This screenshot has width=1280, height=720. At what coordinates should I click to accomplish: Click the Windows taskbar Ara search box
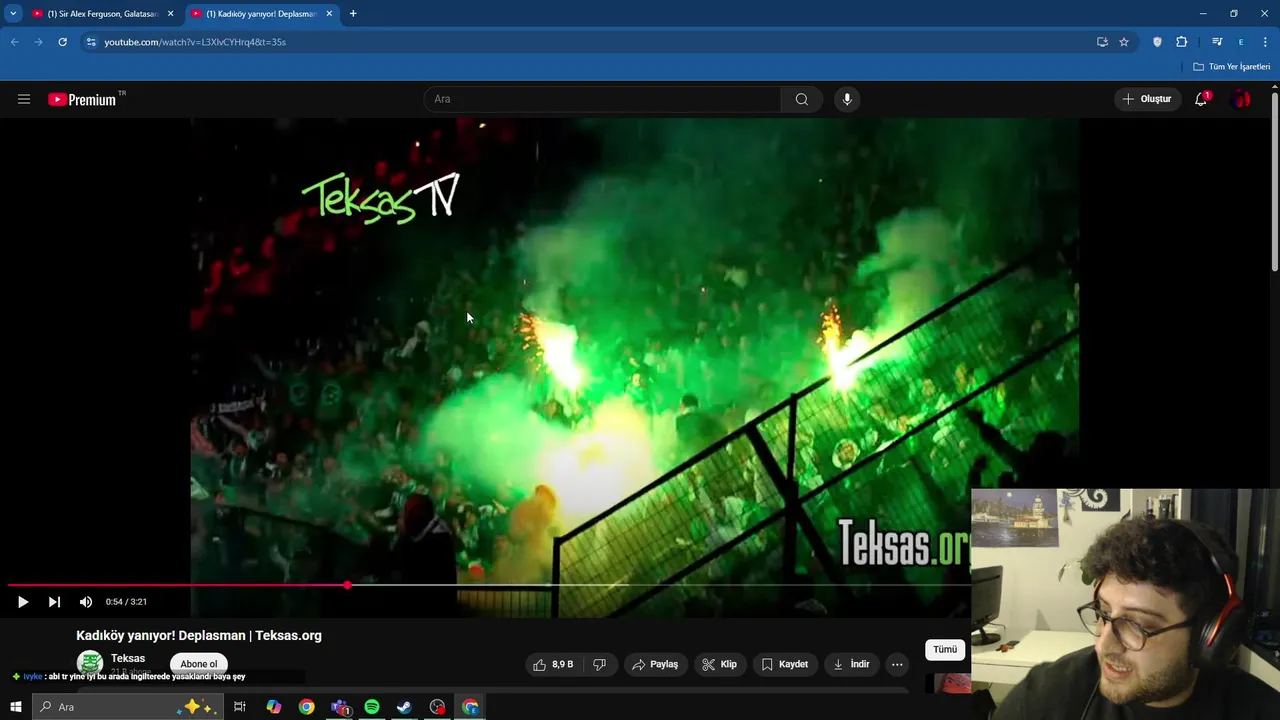point(128,707)
